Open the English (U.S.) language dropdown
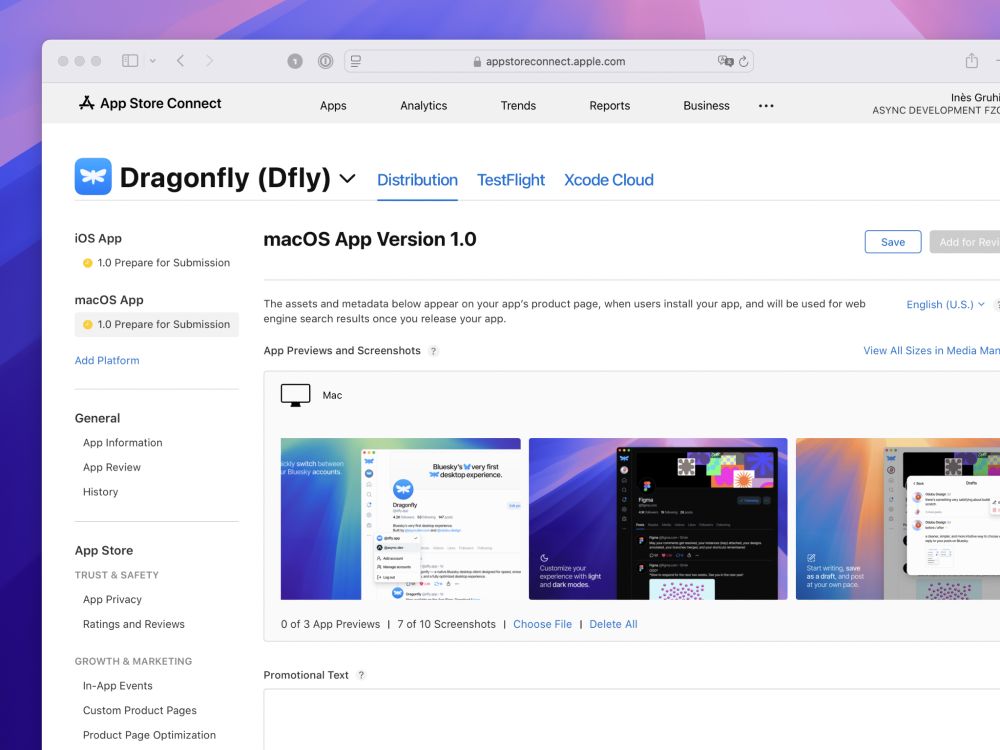Screen dimensions: 1000x750 click(x=945, y=305)
